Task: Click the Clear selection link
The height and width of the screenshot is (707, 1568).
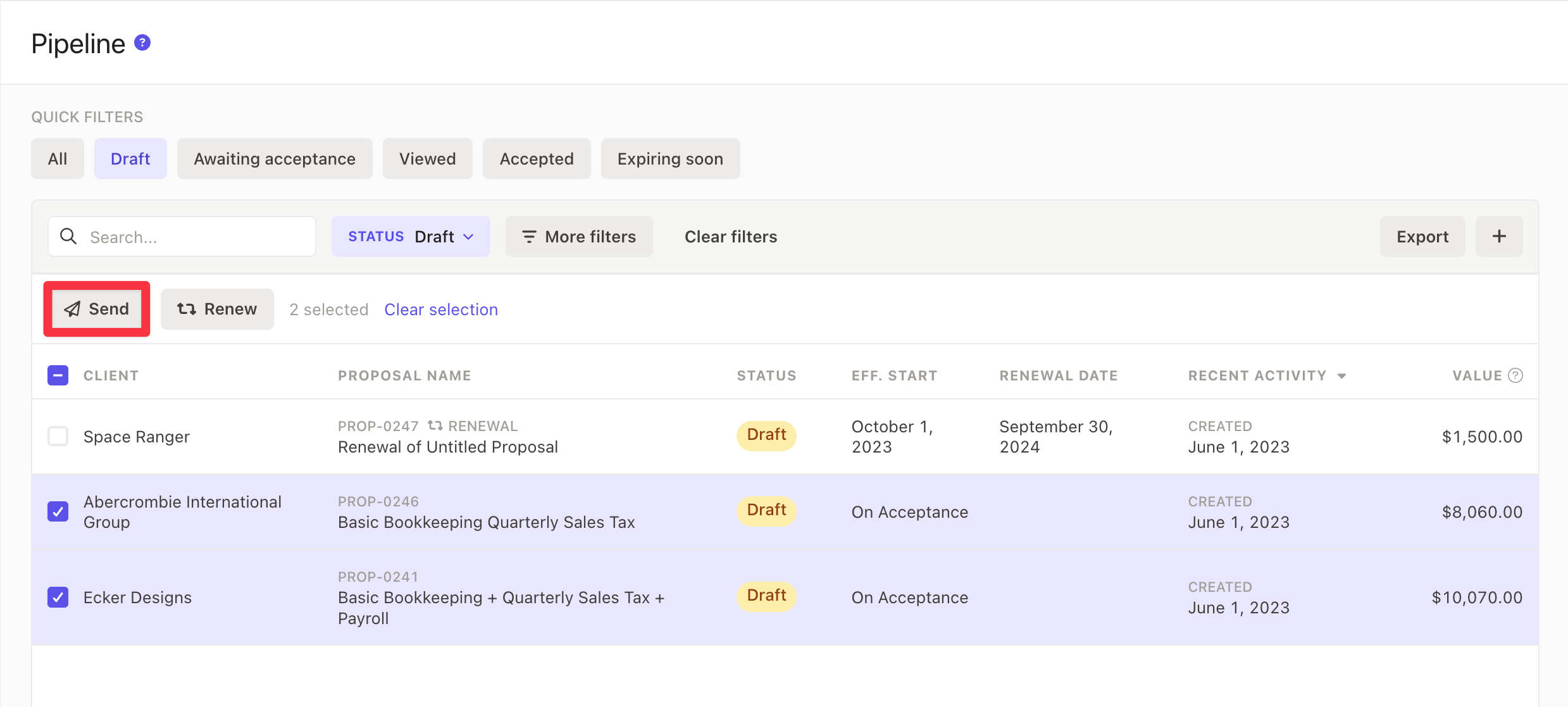Action: click(x=441, y=310)
